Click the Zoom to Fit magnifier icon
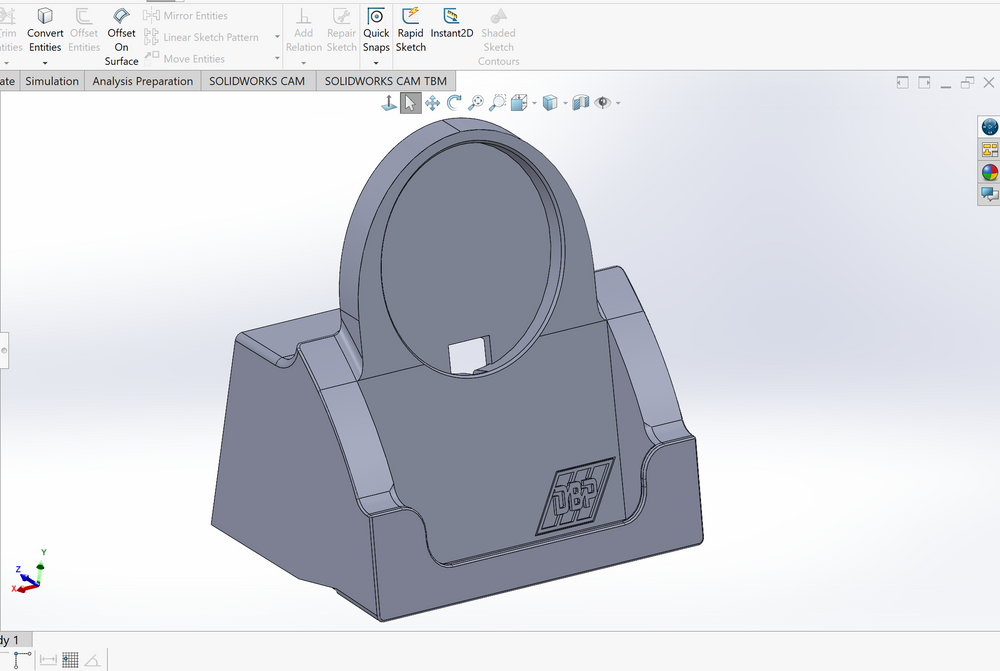 pos(476,103)
